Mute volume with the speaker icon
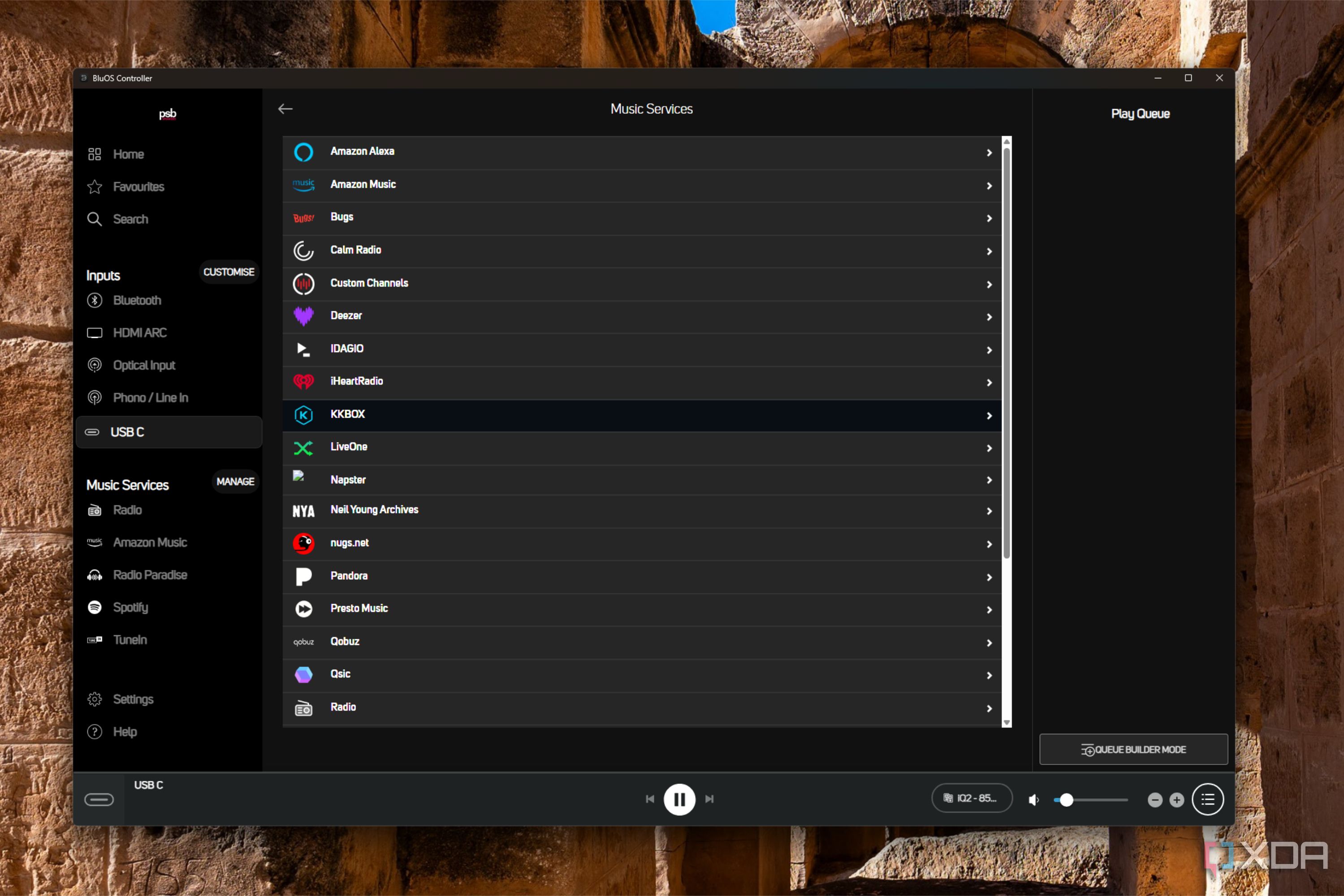 pyautogui.click(x=1033, y=799)
